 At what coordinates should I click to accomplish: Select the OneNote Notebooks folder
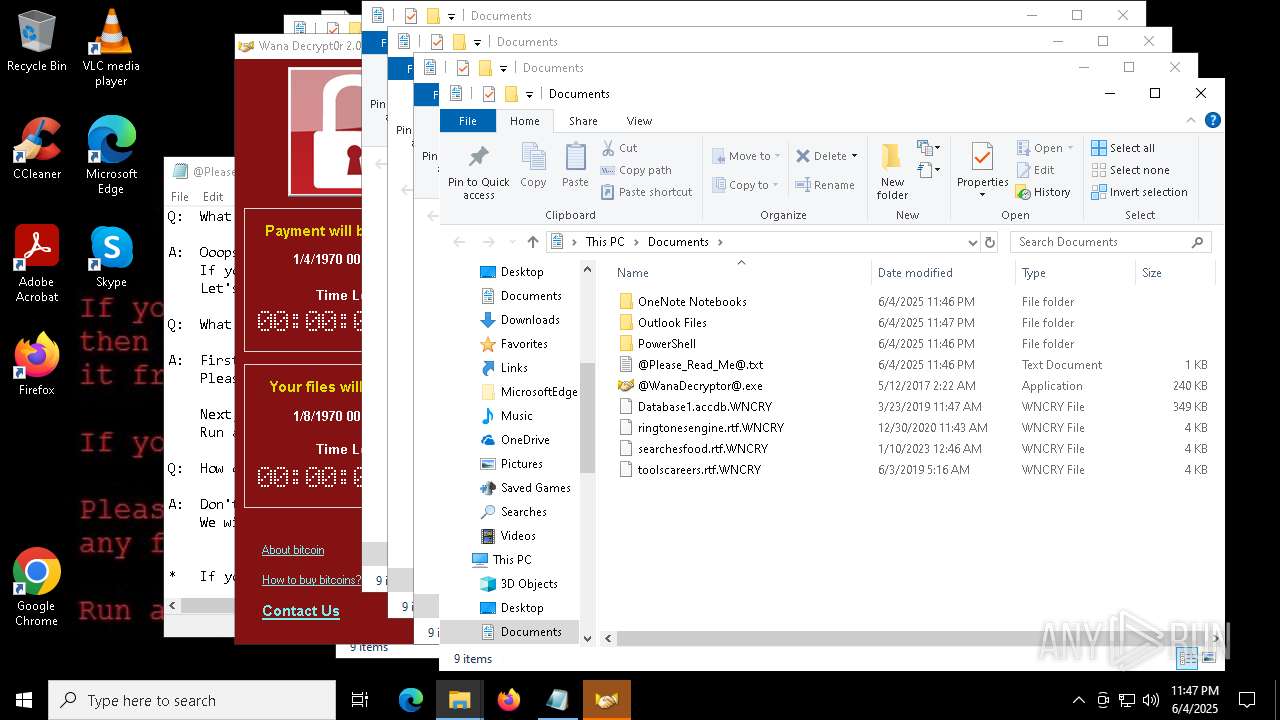pyautogui.click(x=692, y=302)
